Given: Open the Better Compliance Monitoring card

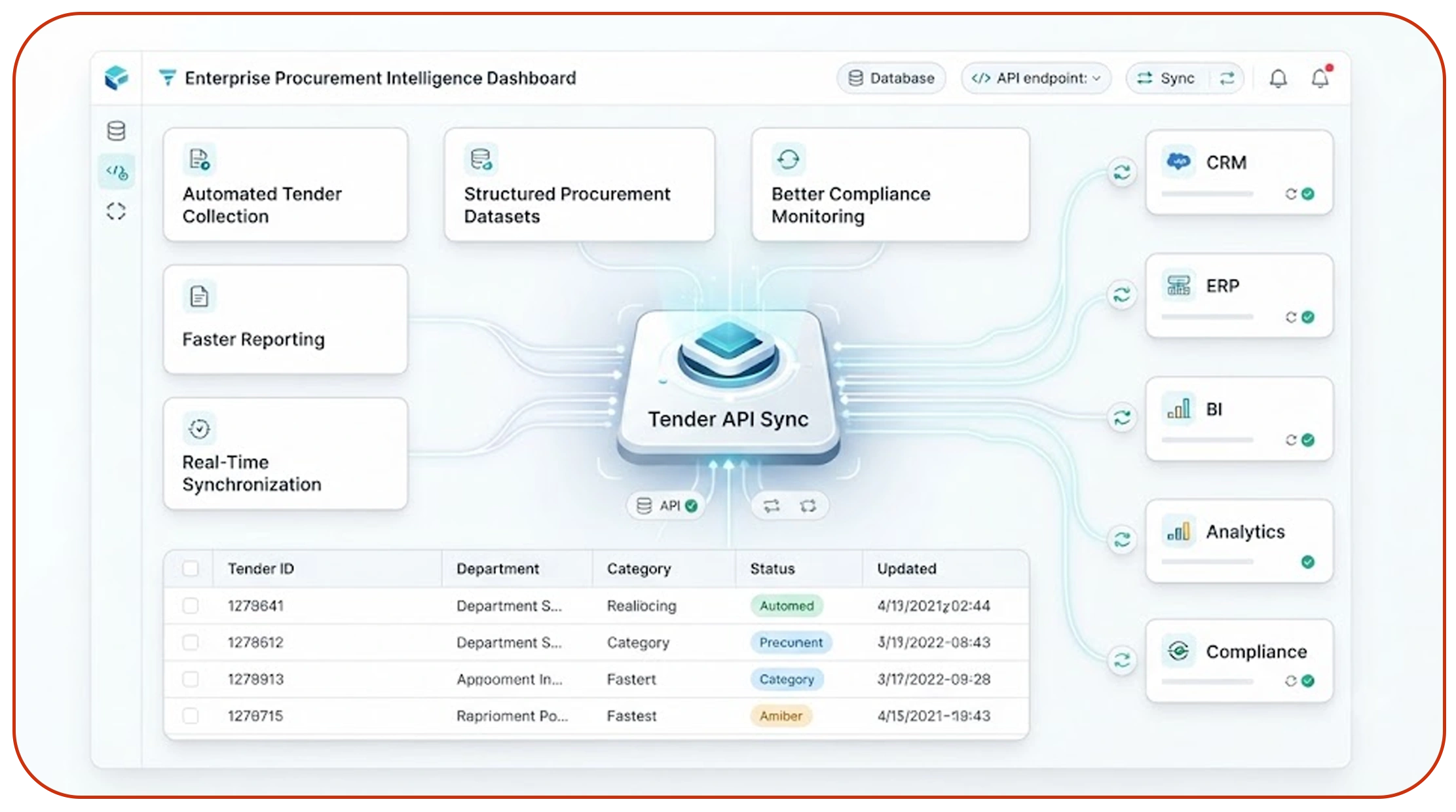Looking at the screenshot, I should point(891,185).
